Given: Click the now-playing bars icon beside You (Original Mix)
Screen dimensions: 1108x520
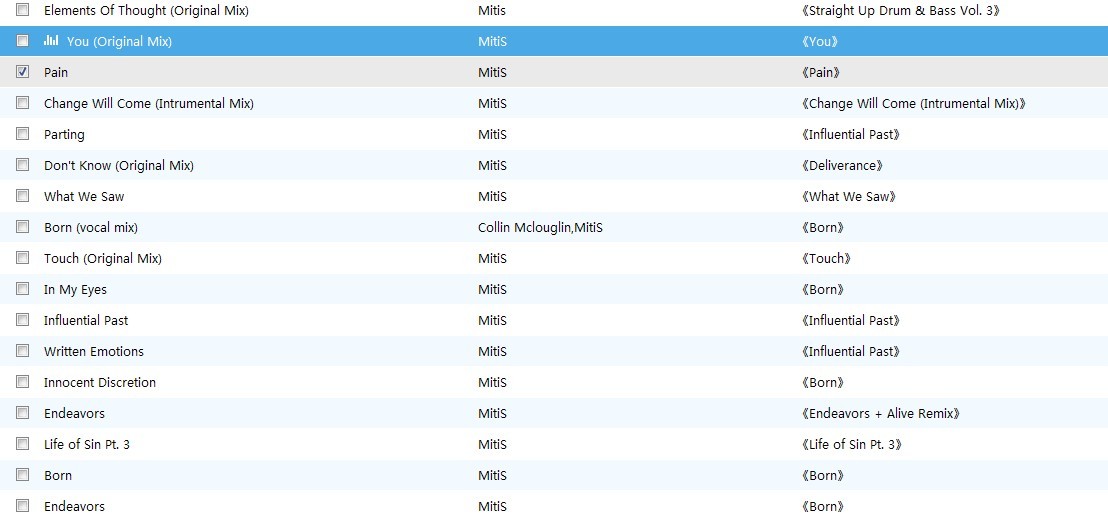Looking at the screenshot, I should pyautogui.click(x=51, y=40).
